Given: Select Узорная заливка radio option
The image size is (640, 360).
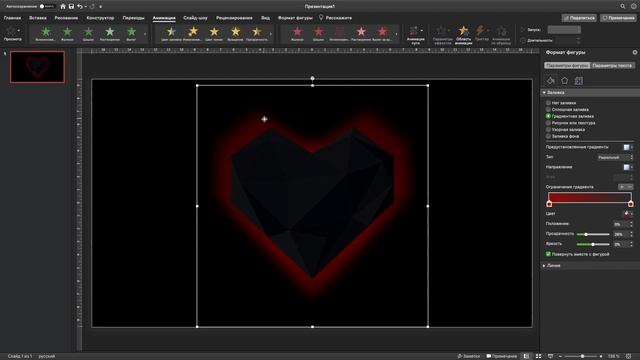Looking at the screenshot, I should (x=548, y=129).
